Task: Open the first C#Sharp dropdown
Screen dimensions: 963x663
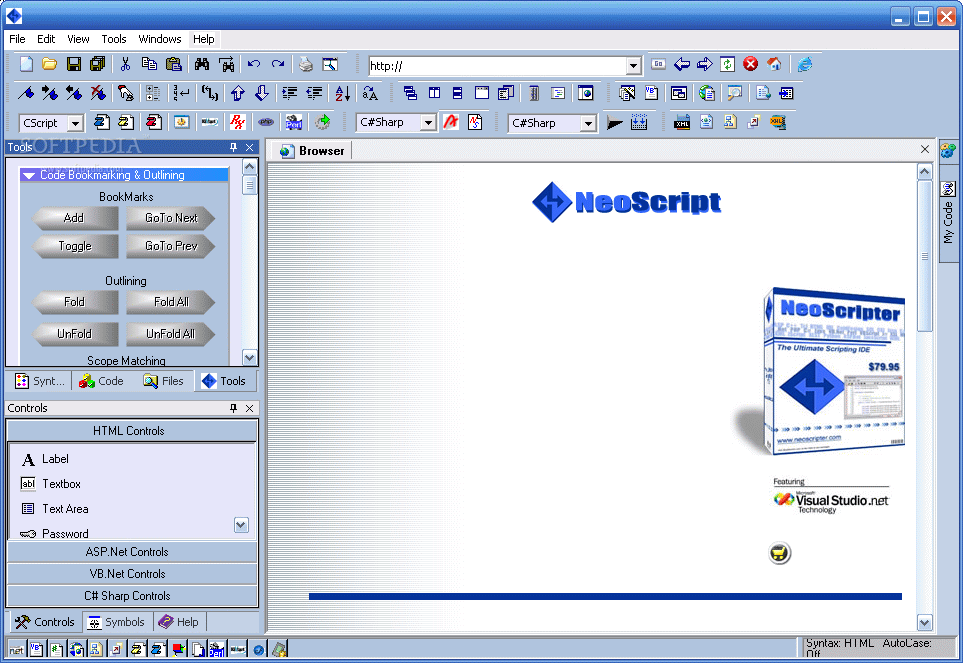Action: pyautogui.click(x=428, y=123)
